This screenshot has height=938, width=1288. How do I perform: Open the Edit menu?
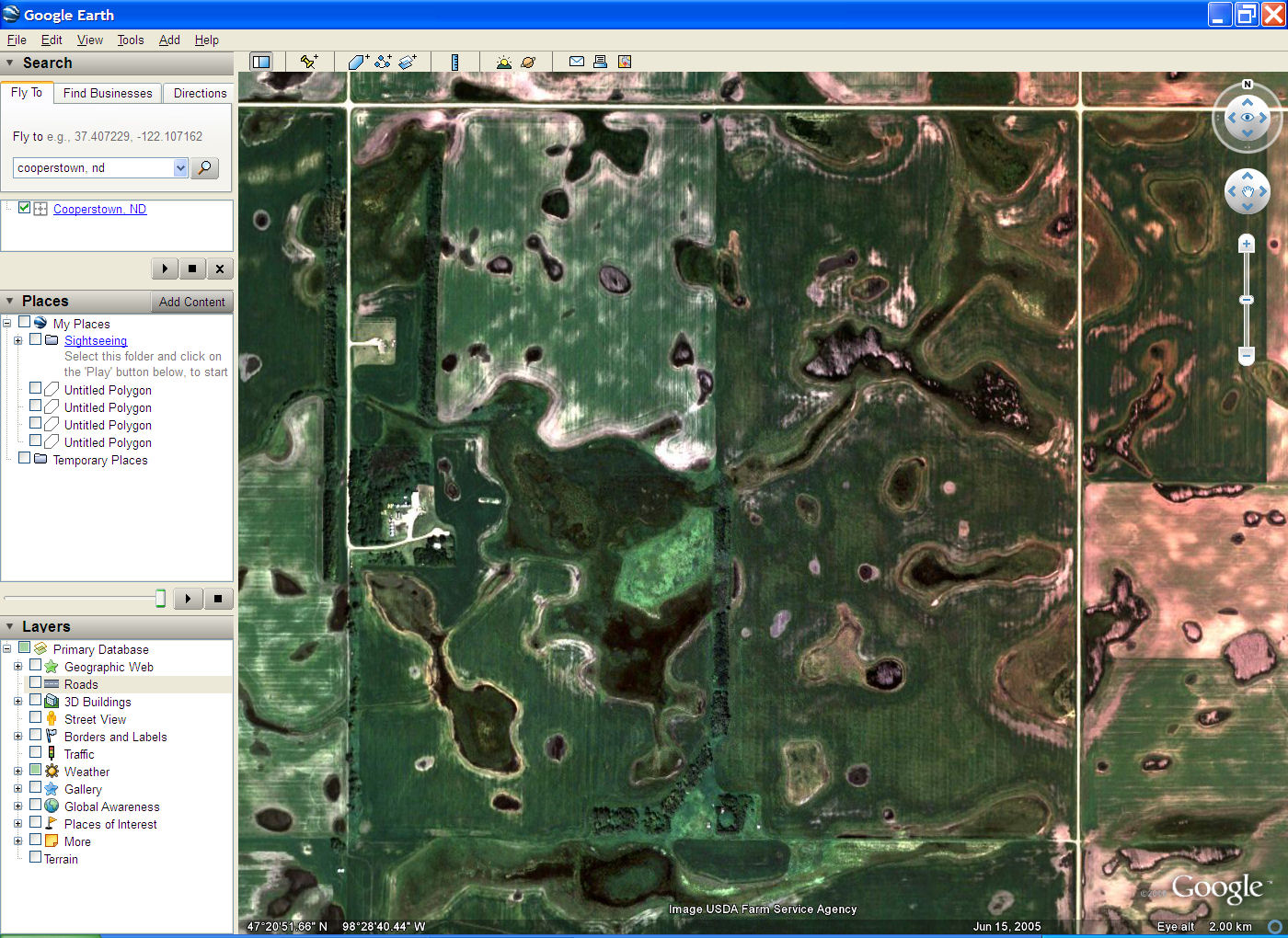52,40
